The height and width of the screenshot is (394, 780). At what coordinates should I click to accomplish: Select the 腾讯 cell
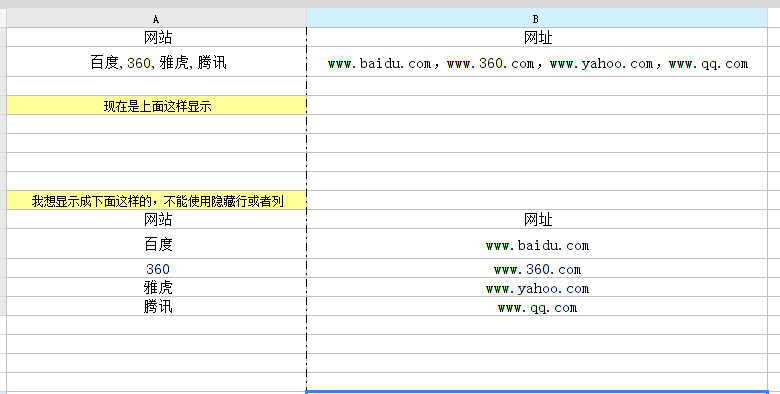click(x=156, y=306)
